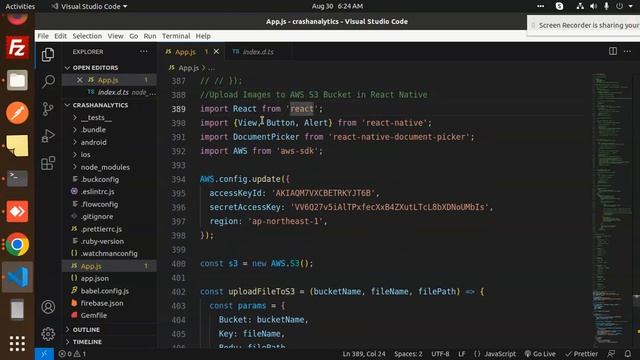Image resolution: width=640 pixels, height=360 pixels.
Task: Close the App.js editor tab
Action: [216, 52]
